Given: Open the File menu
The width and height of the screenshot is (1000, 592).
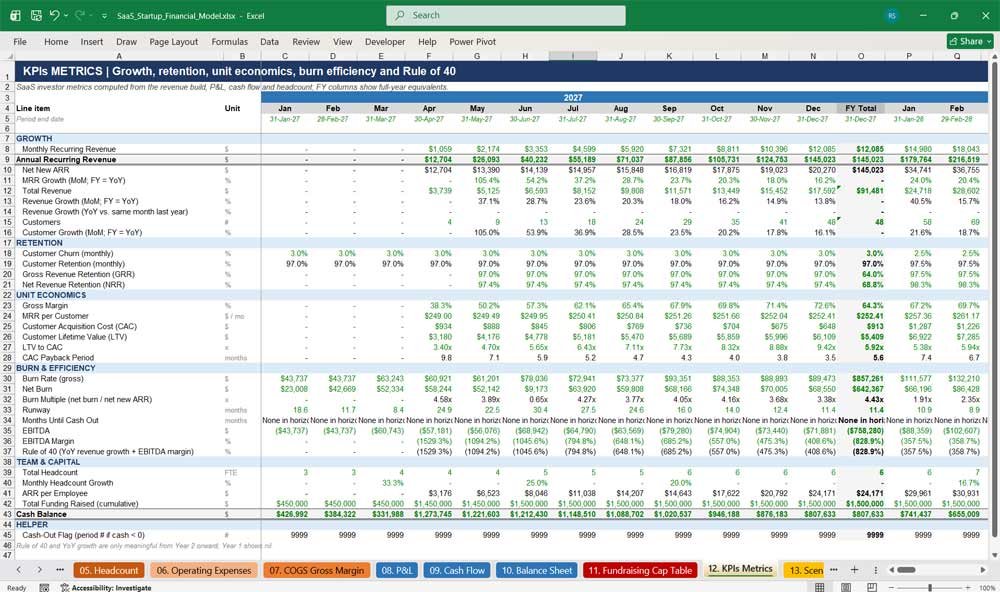Looking at the screenshot, I should click(20, 41).
